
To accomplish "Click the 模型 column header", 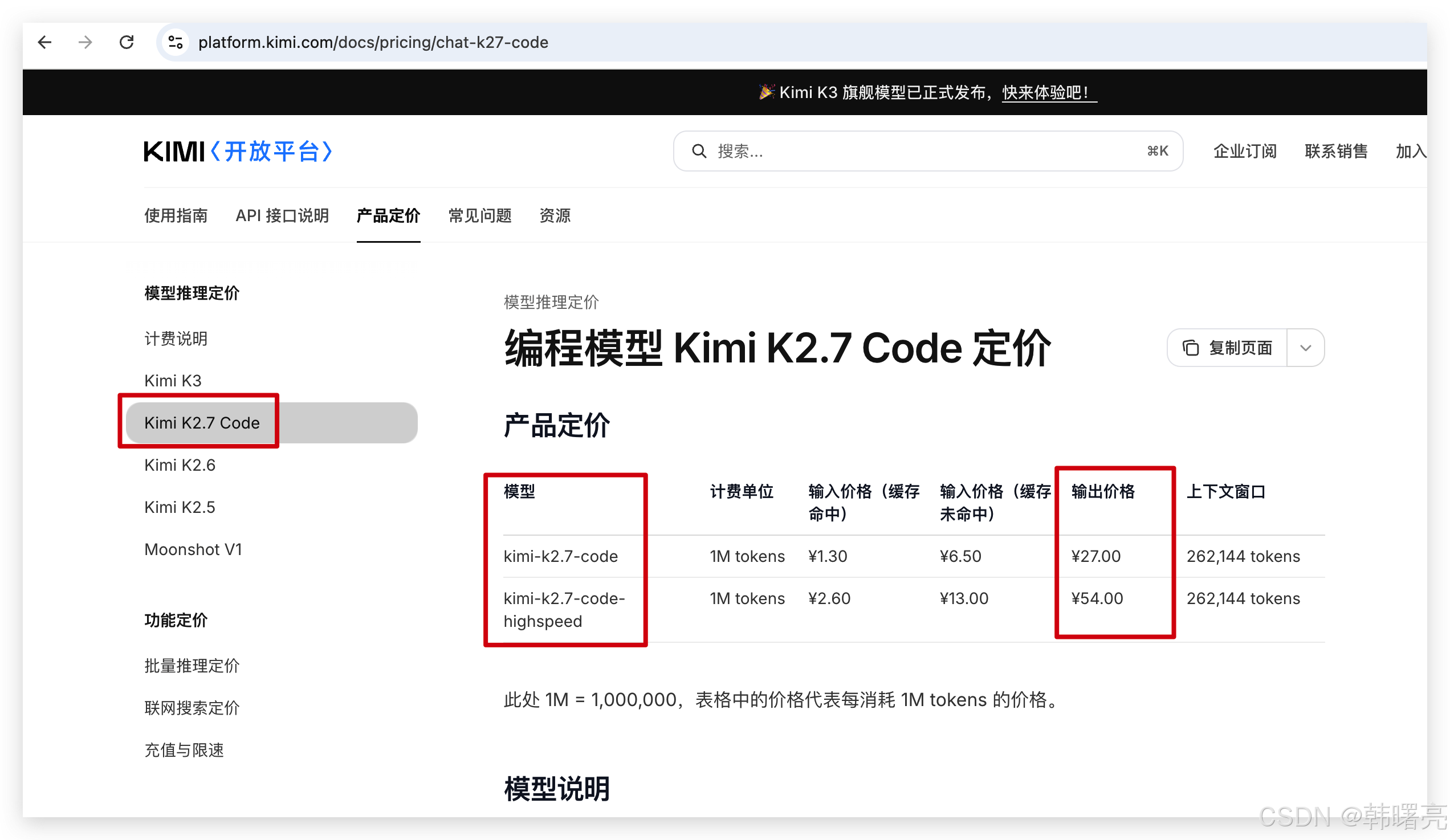I will tap(520, 492).
